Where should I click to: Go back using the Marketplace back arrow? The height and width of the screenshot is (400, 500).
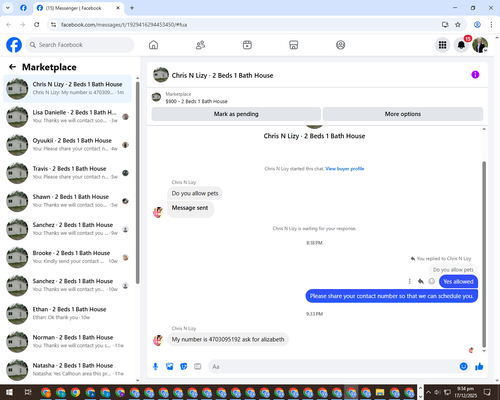point(12,67)
